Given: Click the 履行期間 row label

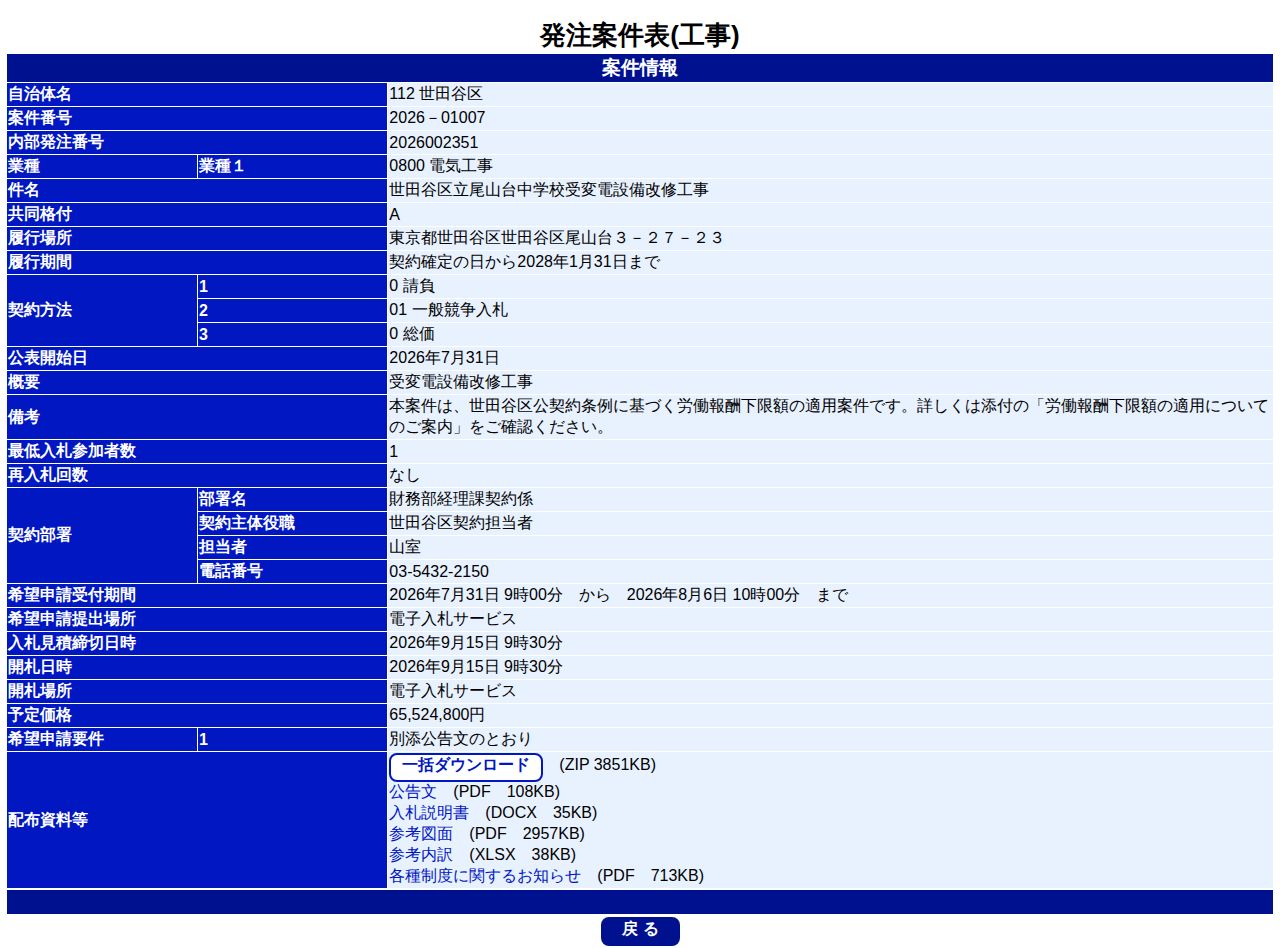Looking at the screenshot, I should [x=197, y=262].
